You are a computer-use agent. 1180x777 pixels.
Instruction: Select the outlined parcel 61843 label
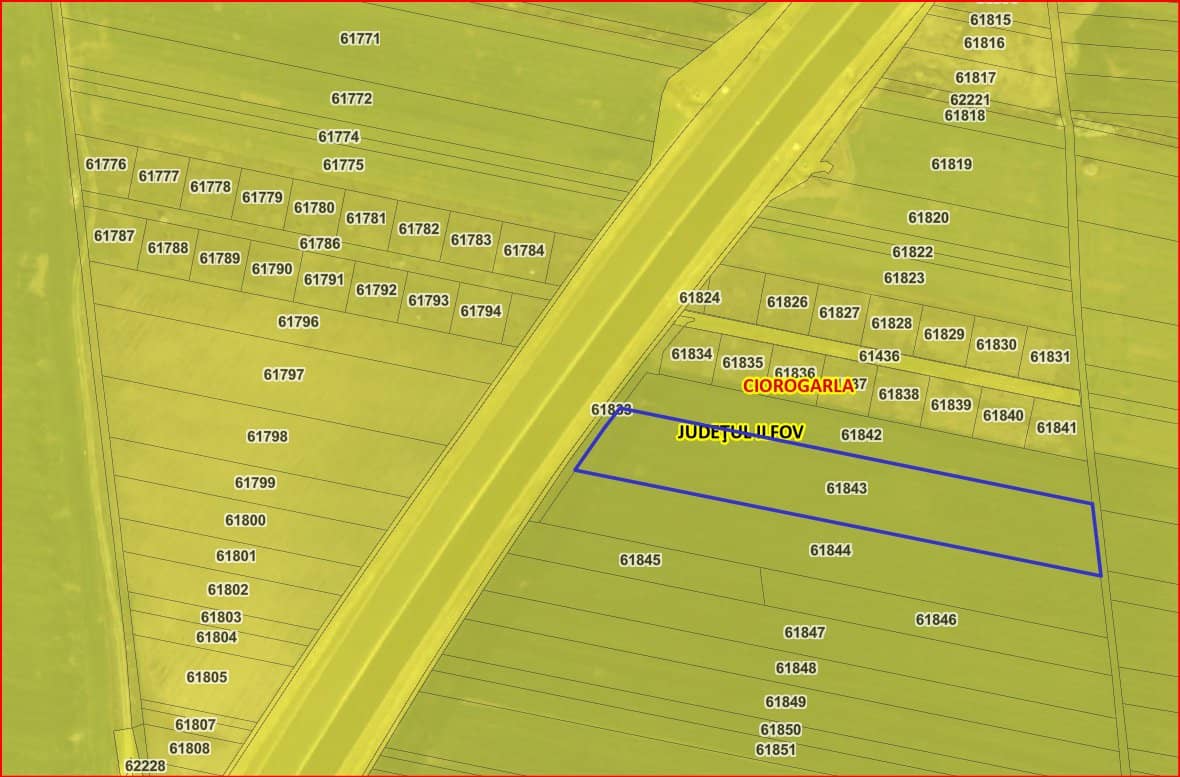click(x=847, y=489)
